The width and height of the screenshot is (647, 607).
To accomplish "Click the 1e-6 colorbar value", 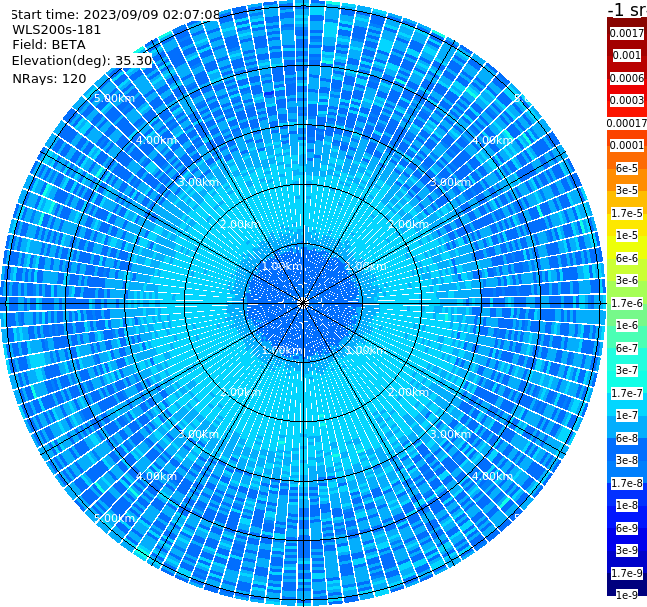I will click(627, 325).
